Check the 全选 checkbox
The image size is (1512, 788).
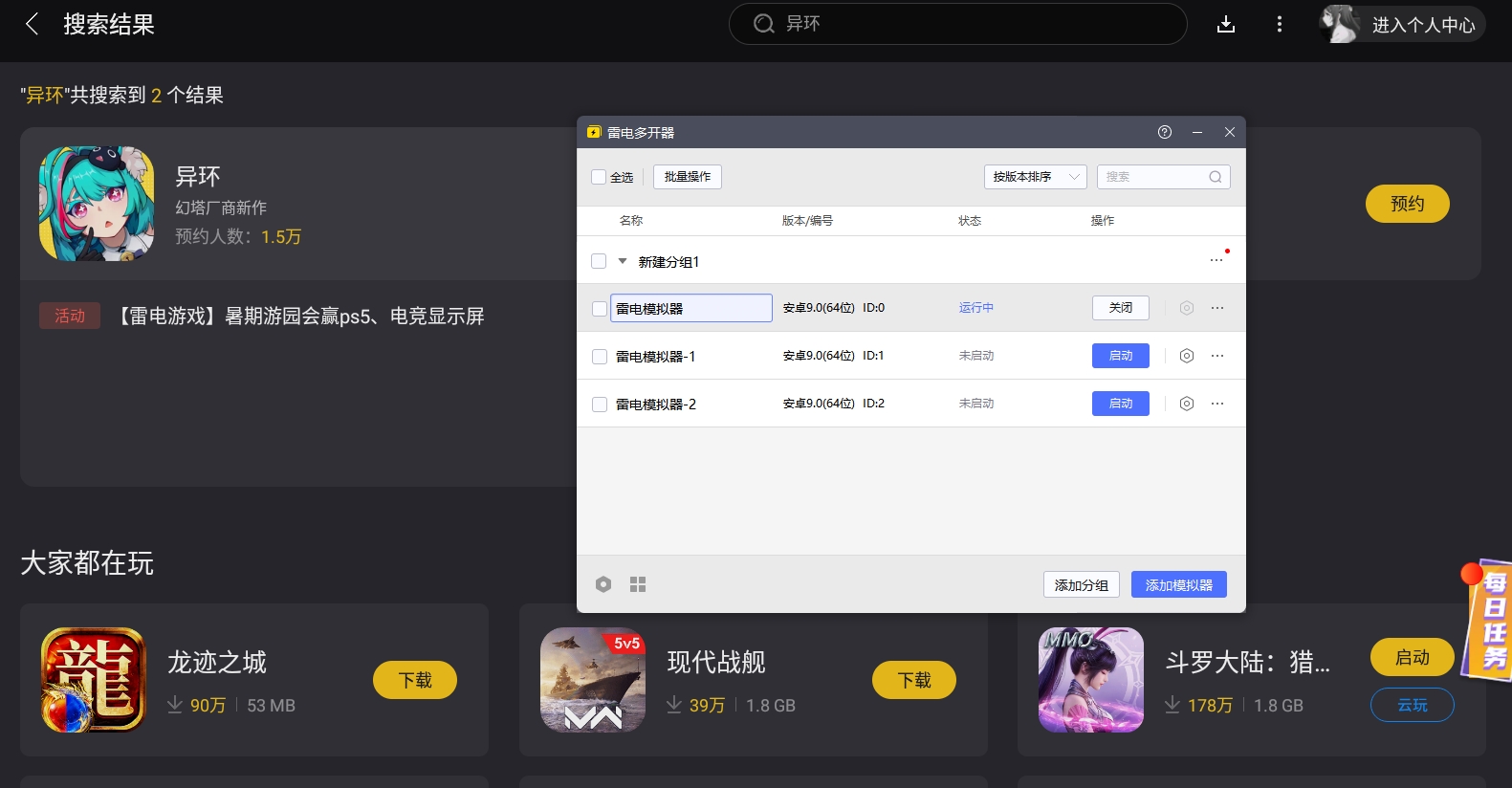pyautogui.click(x=599, y=177)
